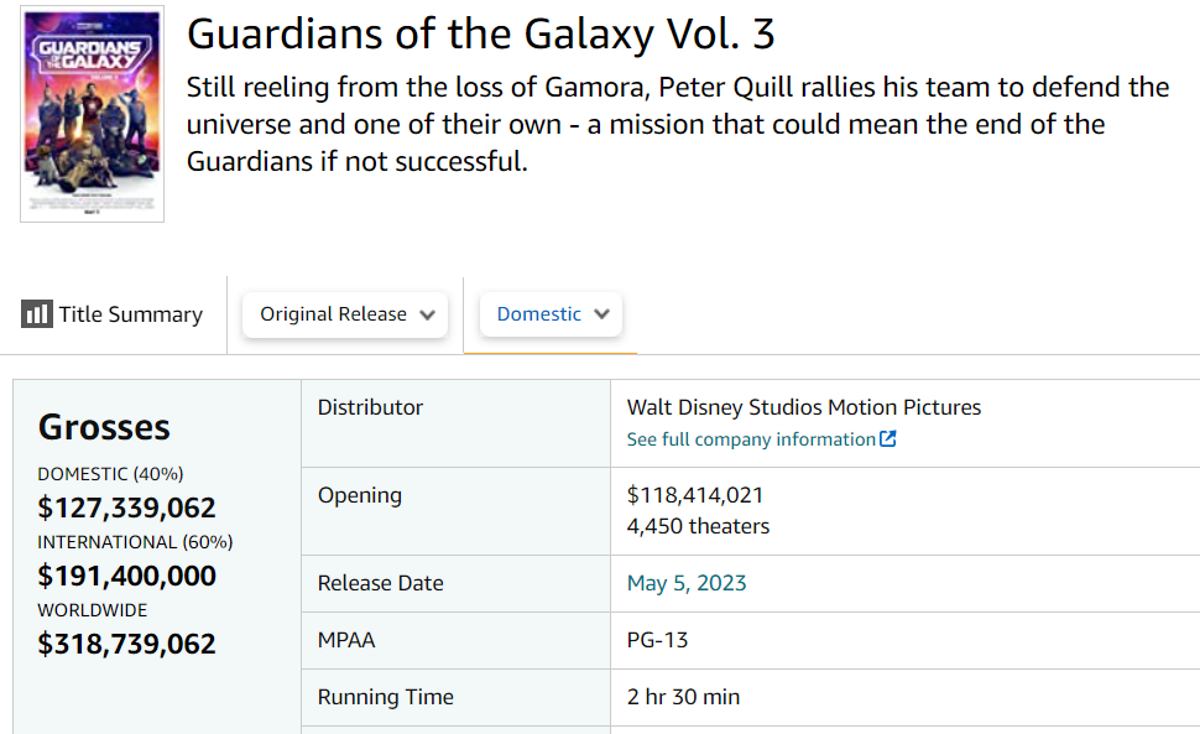The image size is (1200, 734).
Task: Click the chevron arrow in Original Release
Action: pos(428,314)
